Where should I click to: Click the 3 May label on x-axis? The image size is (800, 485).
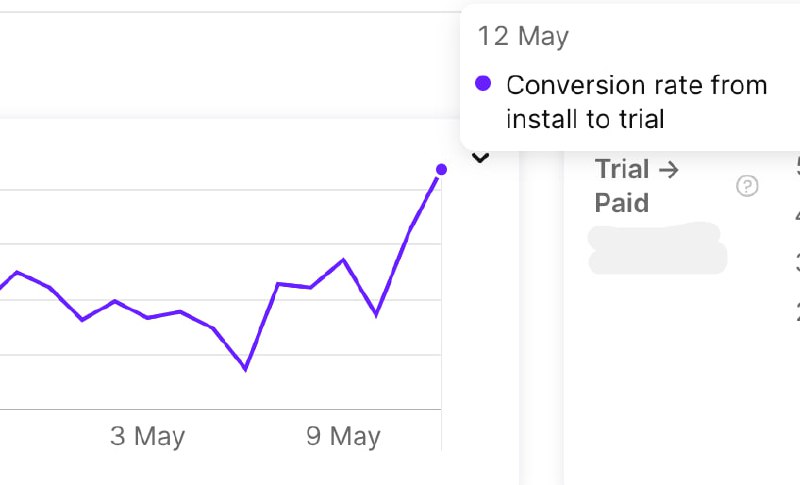point(148,437)
